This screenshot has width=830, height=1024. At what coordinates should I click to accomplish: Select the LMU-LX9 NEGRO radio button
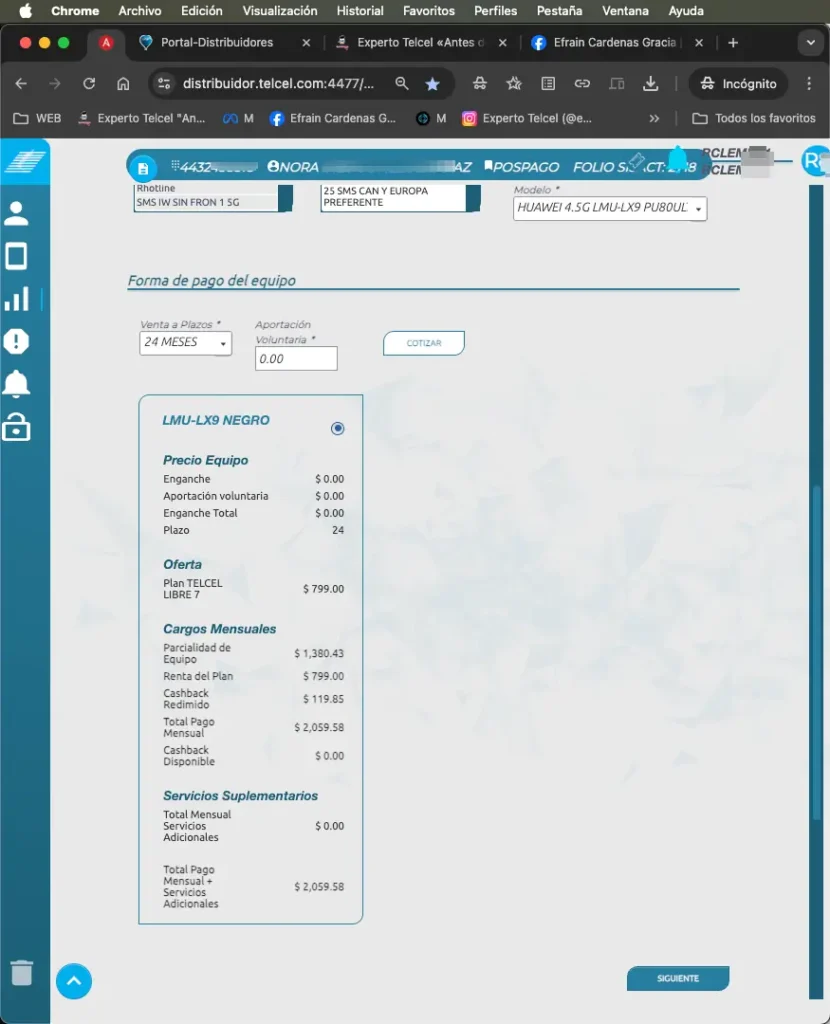pyautogui.click(x=337, y=428)
